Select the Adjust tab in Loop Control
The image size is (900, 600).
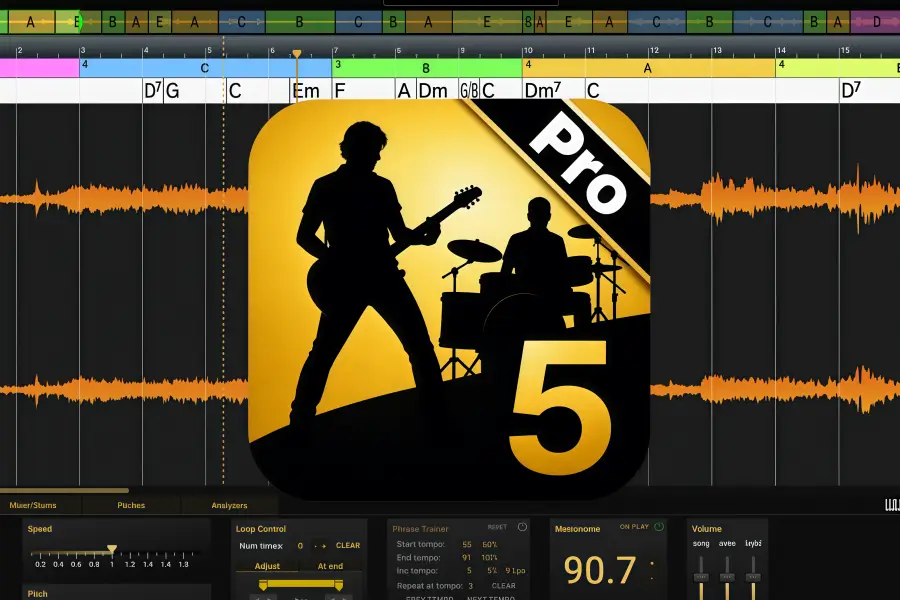click(x=267, y=566)
